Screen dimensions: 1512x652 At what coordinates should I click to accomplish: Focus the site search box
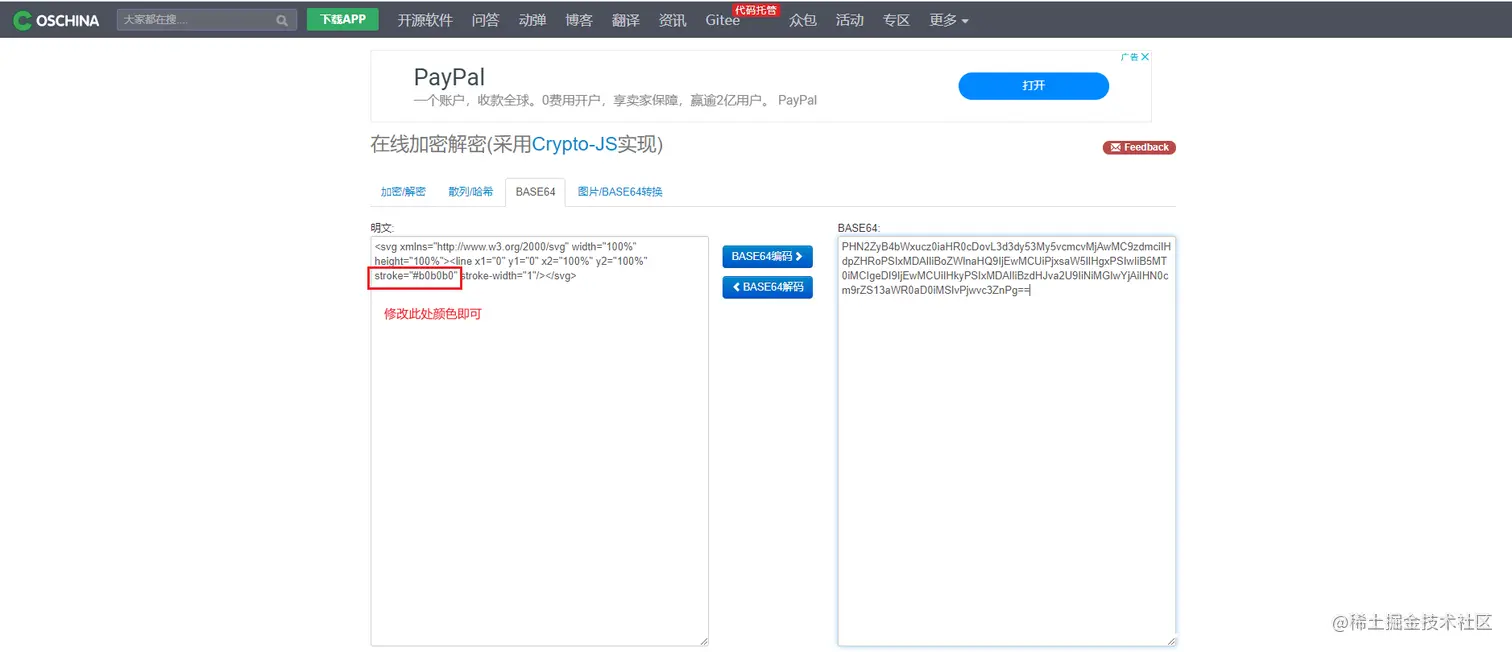point(207,20)
